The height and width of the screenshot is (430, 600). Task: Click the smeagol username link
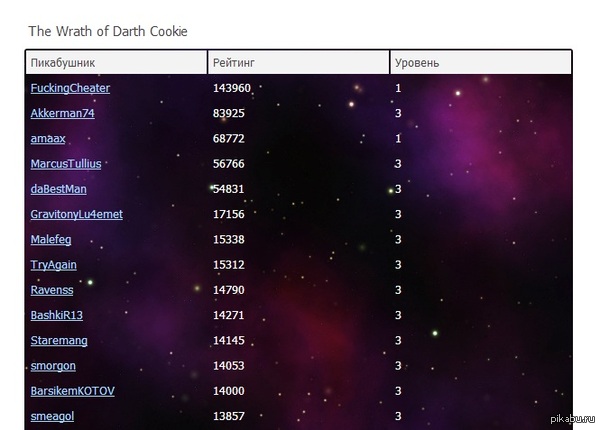click(52, 416)
